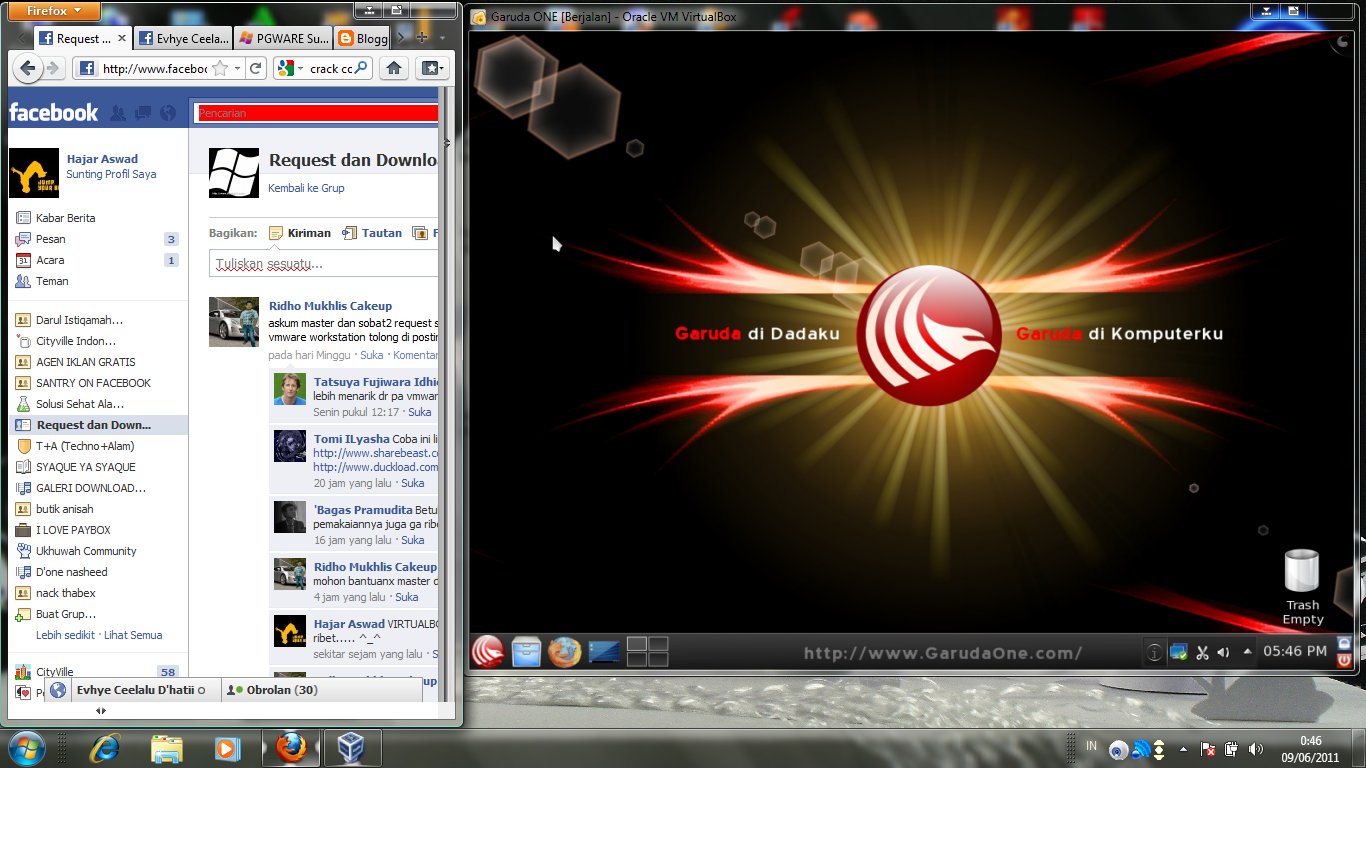This screenshot has width=1366, height=852.
Task: Launch Firefox from the Garuda panel
Action: [x=564, y=652]
